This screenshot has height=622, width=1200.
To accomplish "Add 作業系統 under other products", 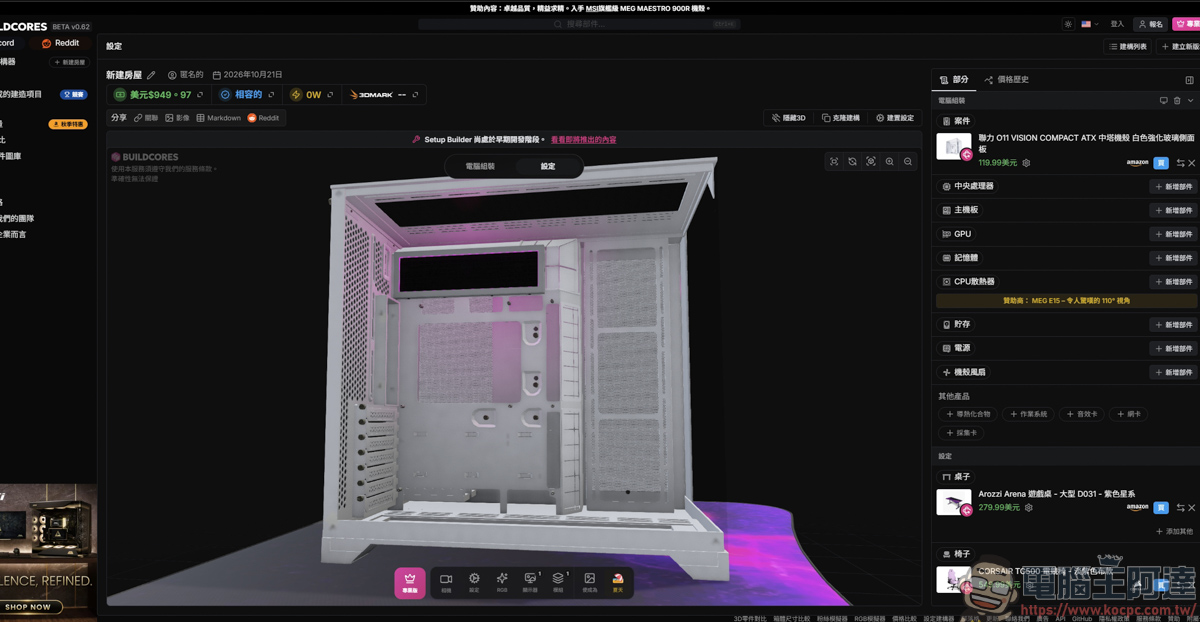I will click(x=1028, y=414).
